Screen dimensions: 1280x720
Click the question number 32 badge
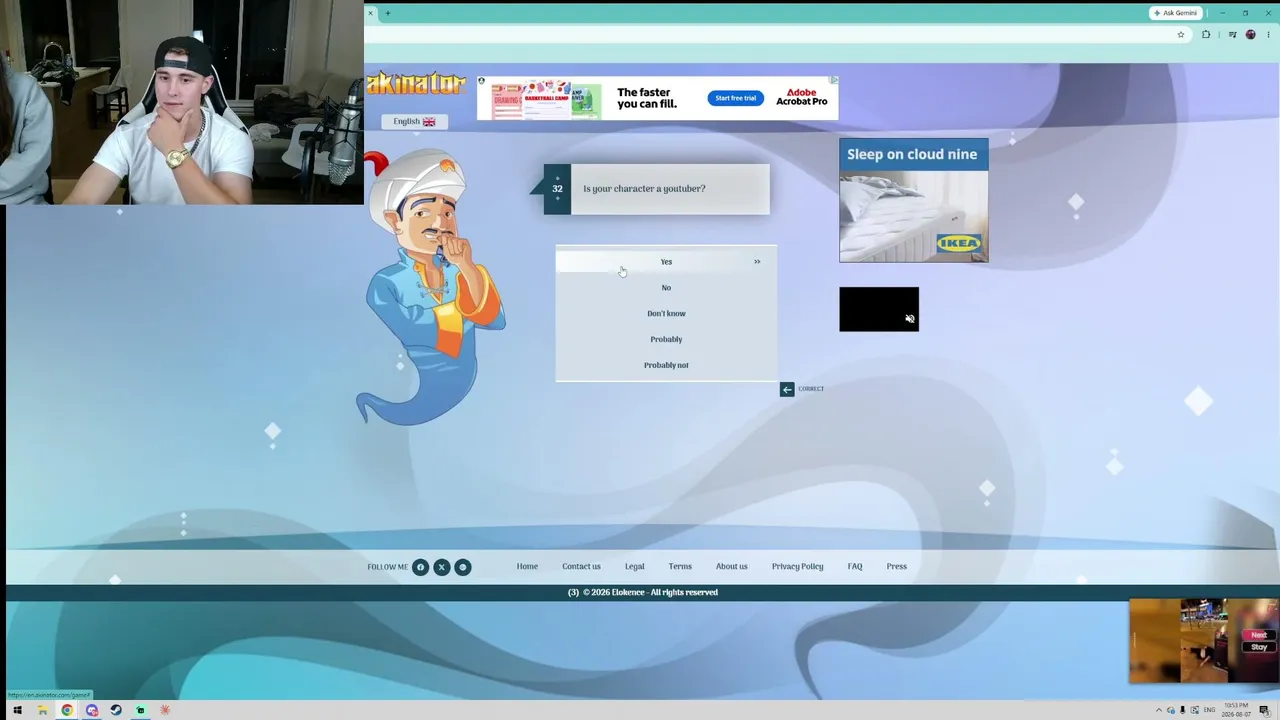(557, 189)
